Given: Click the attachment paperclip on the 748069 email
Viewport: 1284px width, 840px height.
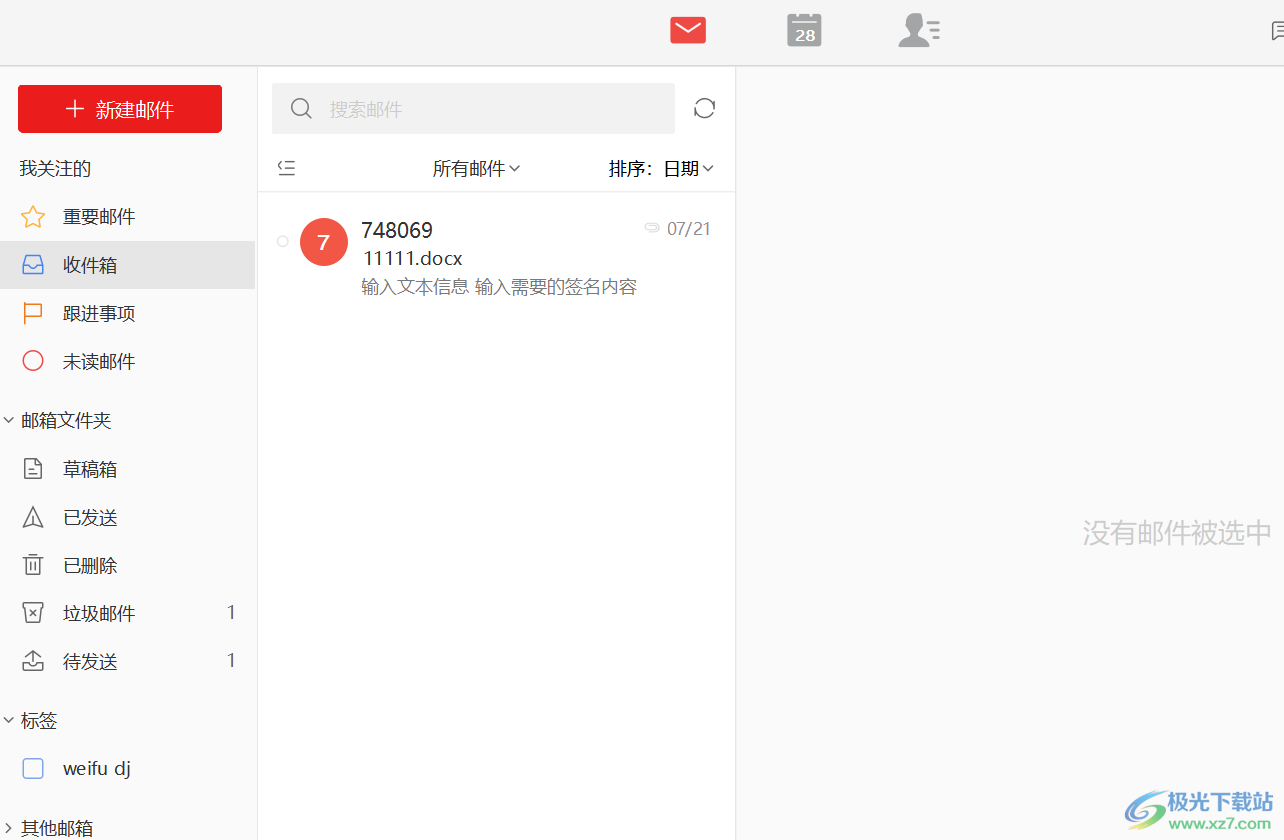Looking at the screenshot, I should pyautogui.click(x=652, y=228).
